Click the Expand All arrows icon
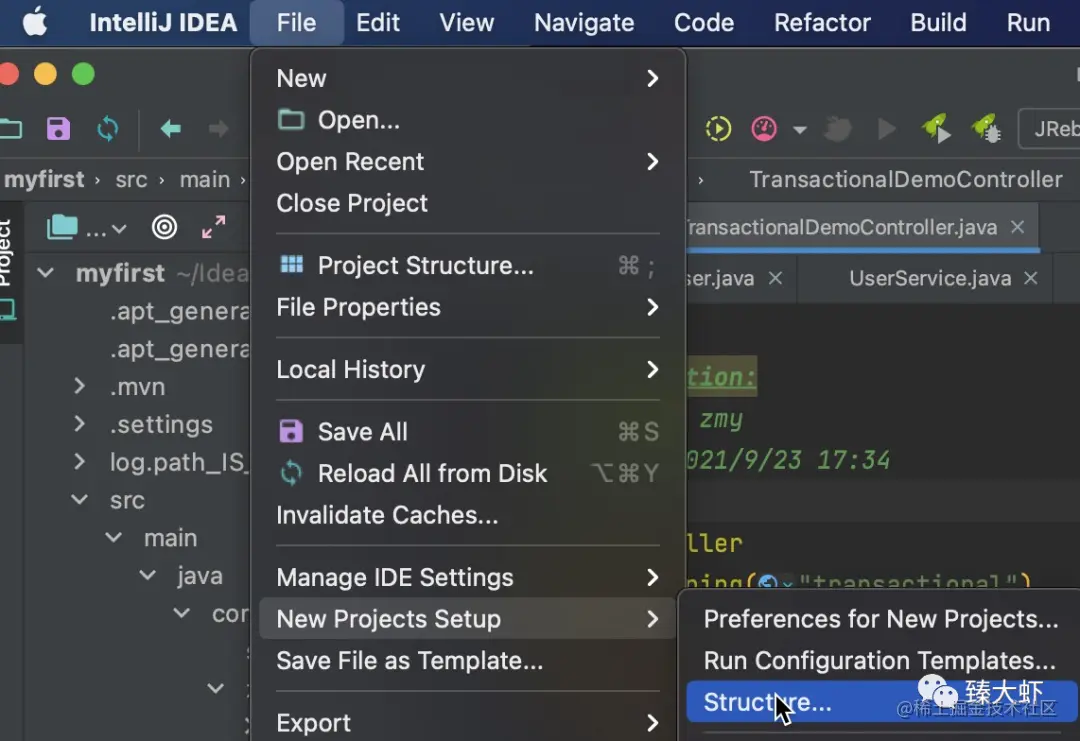The image size is (1080, 741). [x=214, y=227]
